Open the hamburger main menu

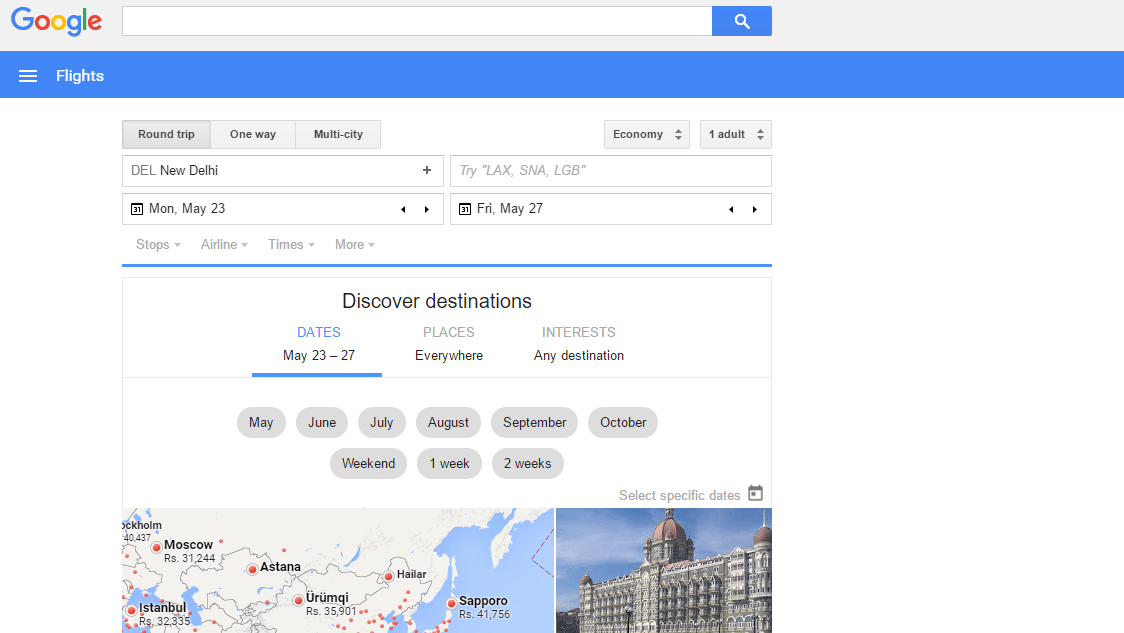pos(28,76)
